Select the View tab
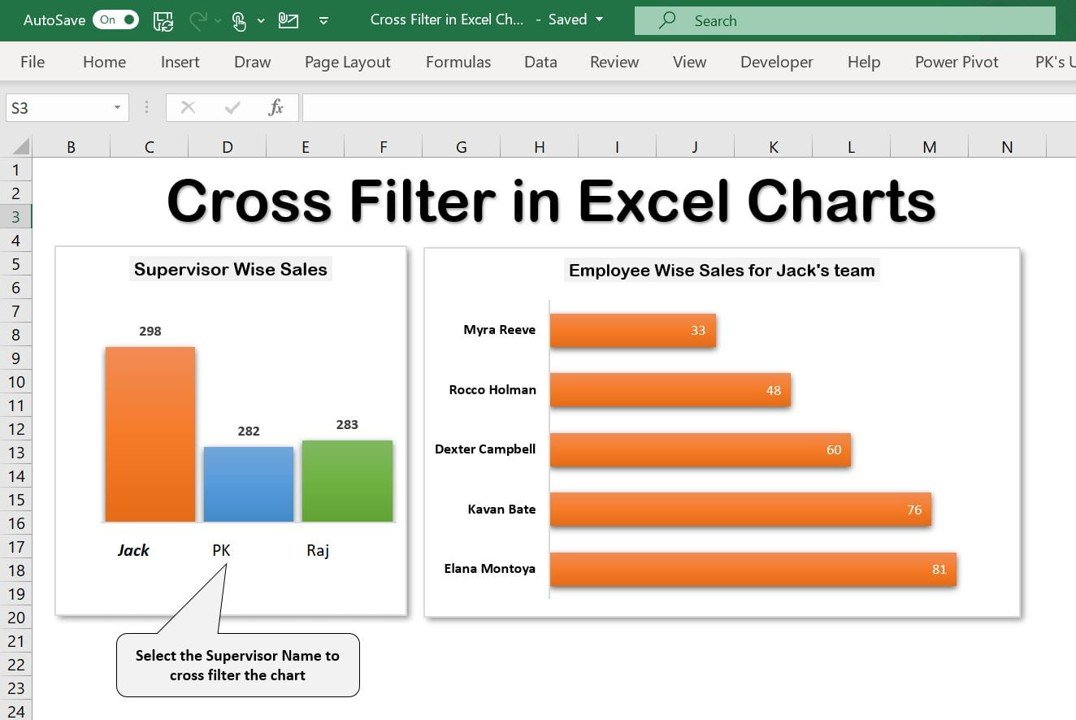The width and height of the screenshot is (1076, 720). (x=689, y=62)
